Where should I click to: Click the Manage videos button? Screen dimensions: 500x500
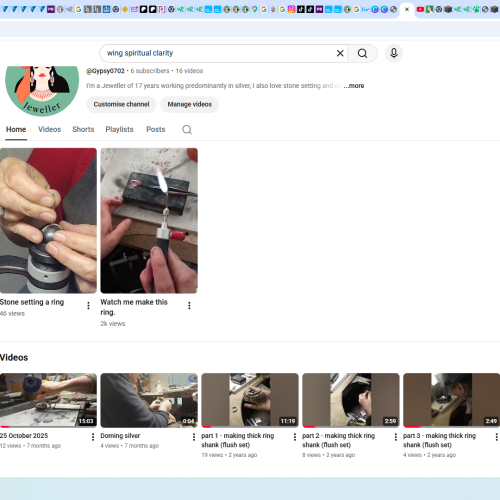[x=190, y=104]
